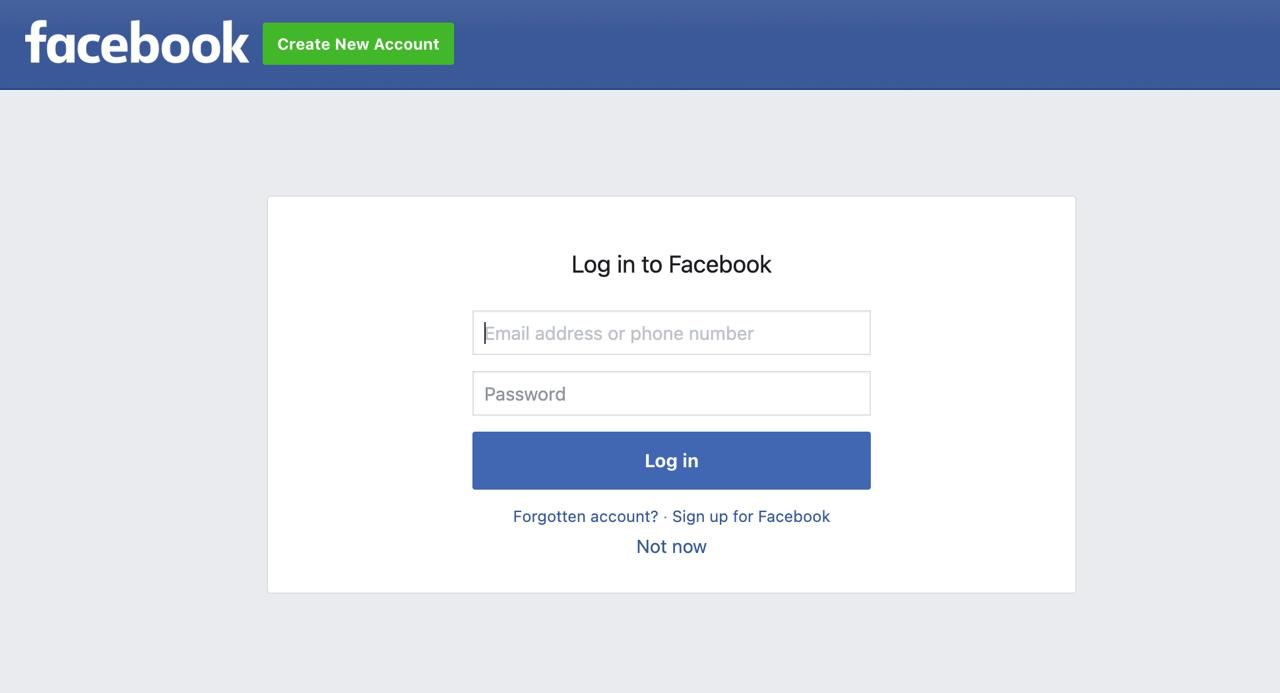
Task: Go to Facebook home via the wordmark logo
Action: pyautogui.click(x=137, y=43)
